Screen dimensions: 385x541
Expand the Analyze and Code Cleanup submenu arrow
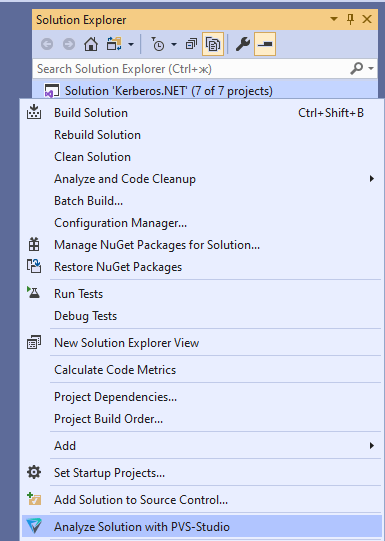tap(372, 179)
